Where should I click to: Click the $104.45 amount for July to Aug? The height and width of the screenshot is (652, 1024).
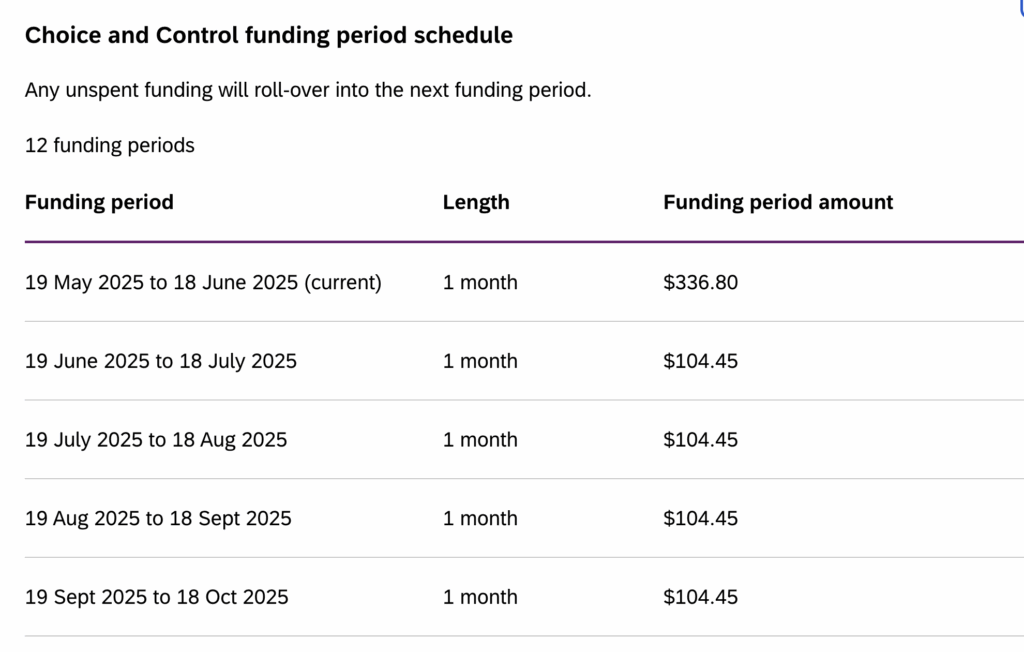[700, 440]
